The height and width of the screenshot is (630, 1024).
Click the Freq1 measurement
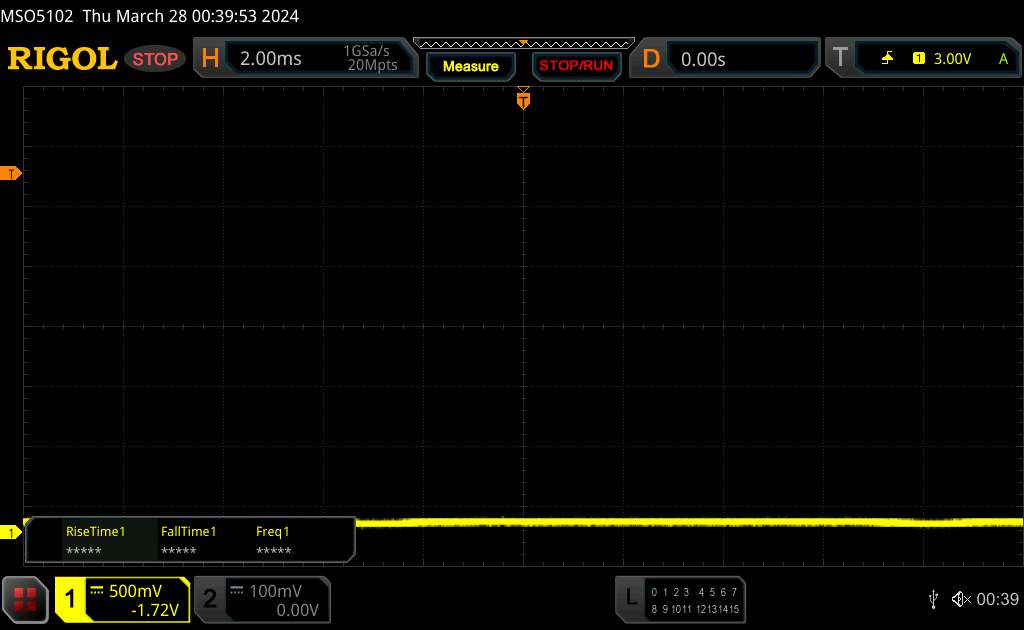coord(273,541)
